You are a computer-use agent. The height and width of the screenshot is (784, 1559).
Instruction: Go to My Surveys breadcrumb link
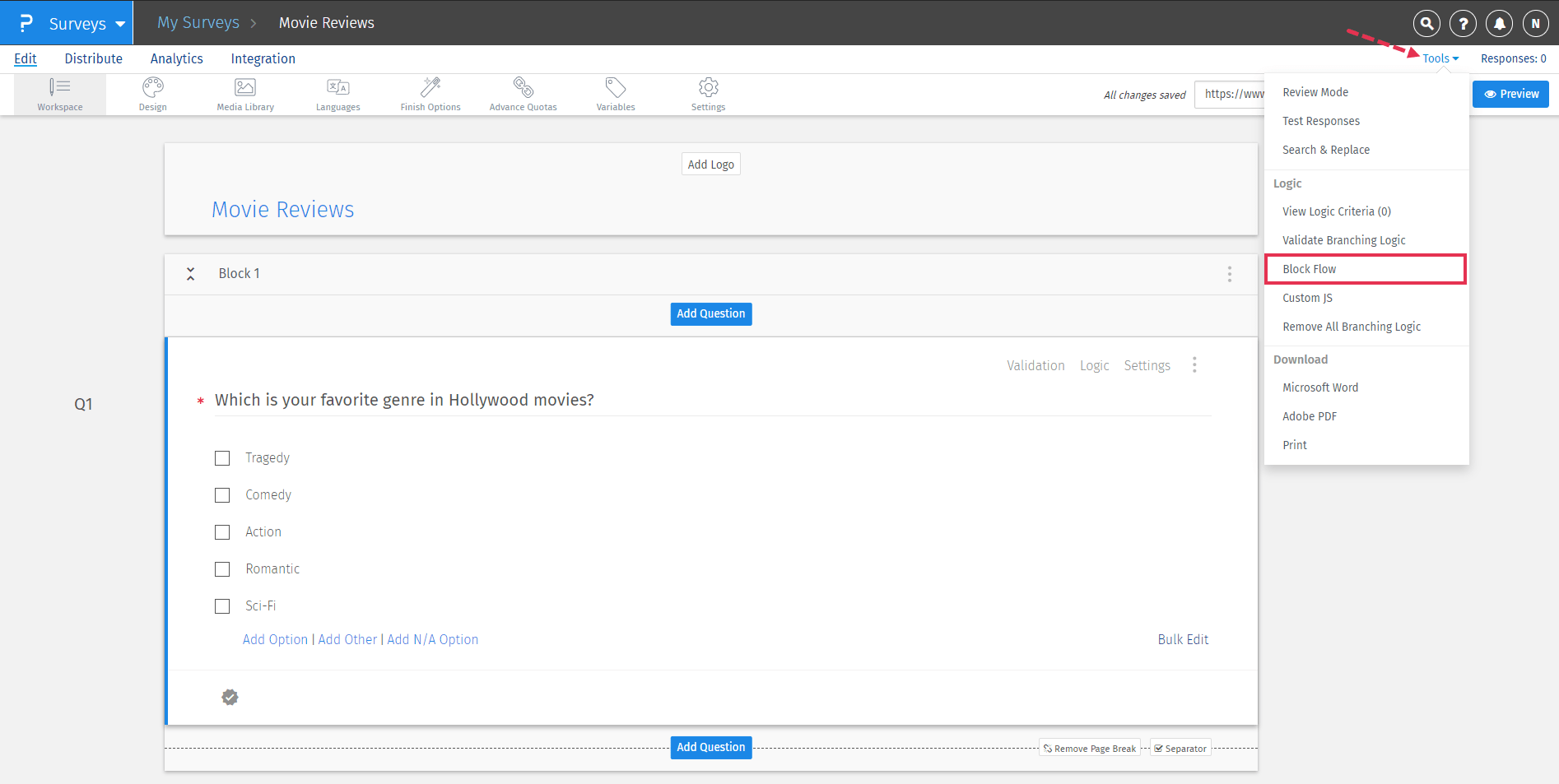click(198, 23)
